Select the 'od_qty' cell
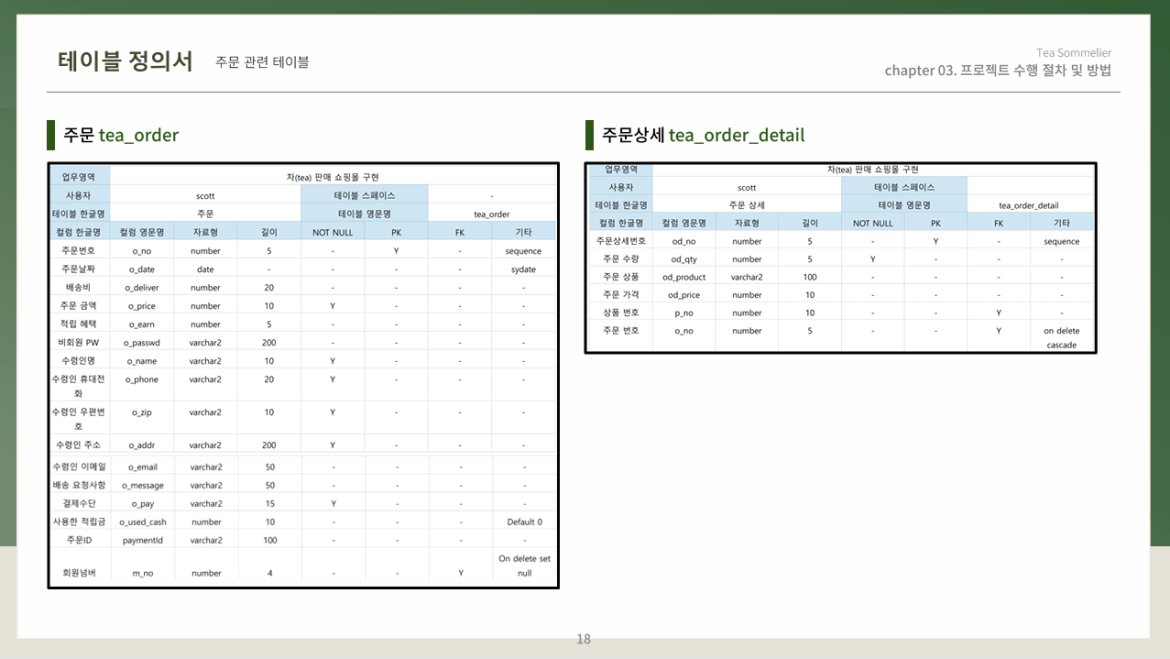1170x659 pixels. pyautogui.click(x=683, y=260)
